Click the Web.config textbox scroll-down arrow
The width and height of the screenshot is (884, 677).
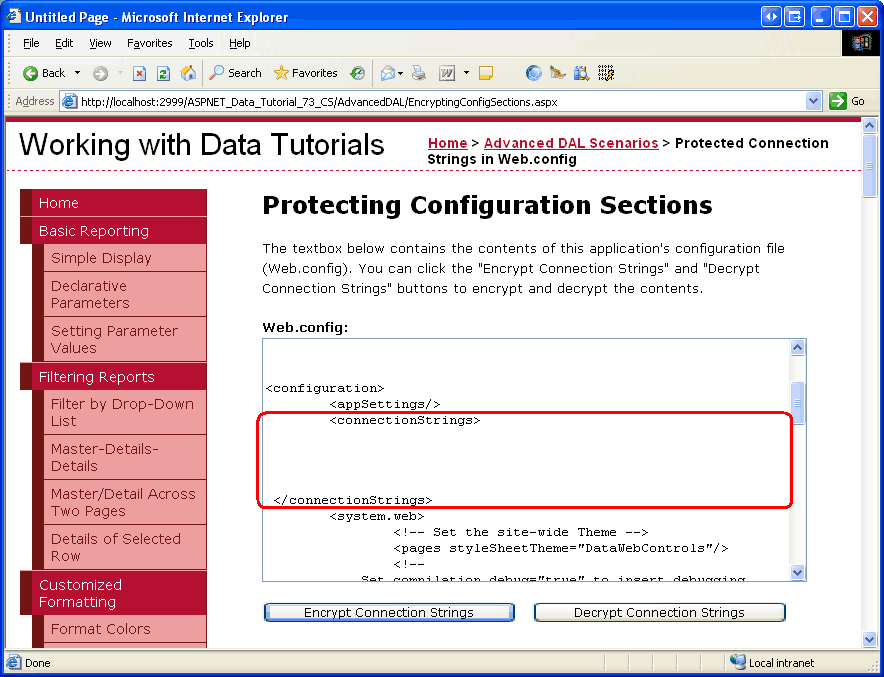(x=798, y=572)
